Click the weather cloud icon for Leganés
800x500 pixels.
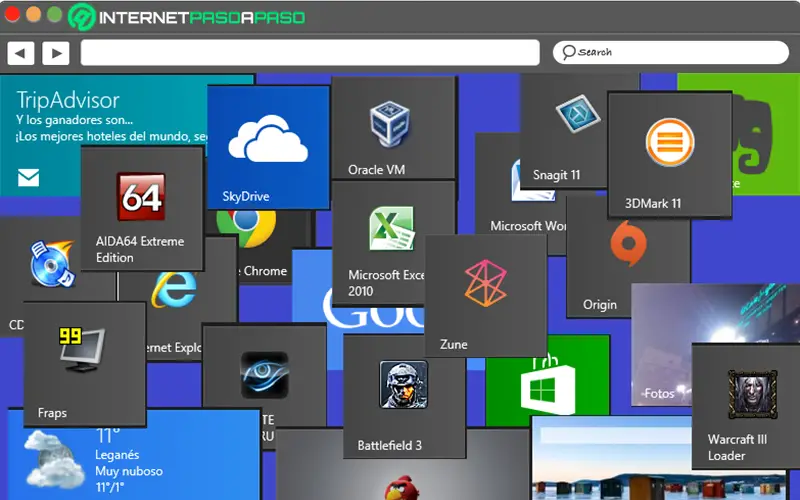tap(54, 459)
